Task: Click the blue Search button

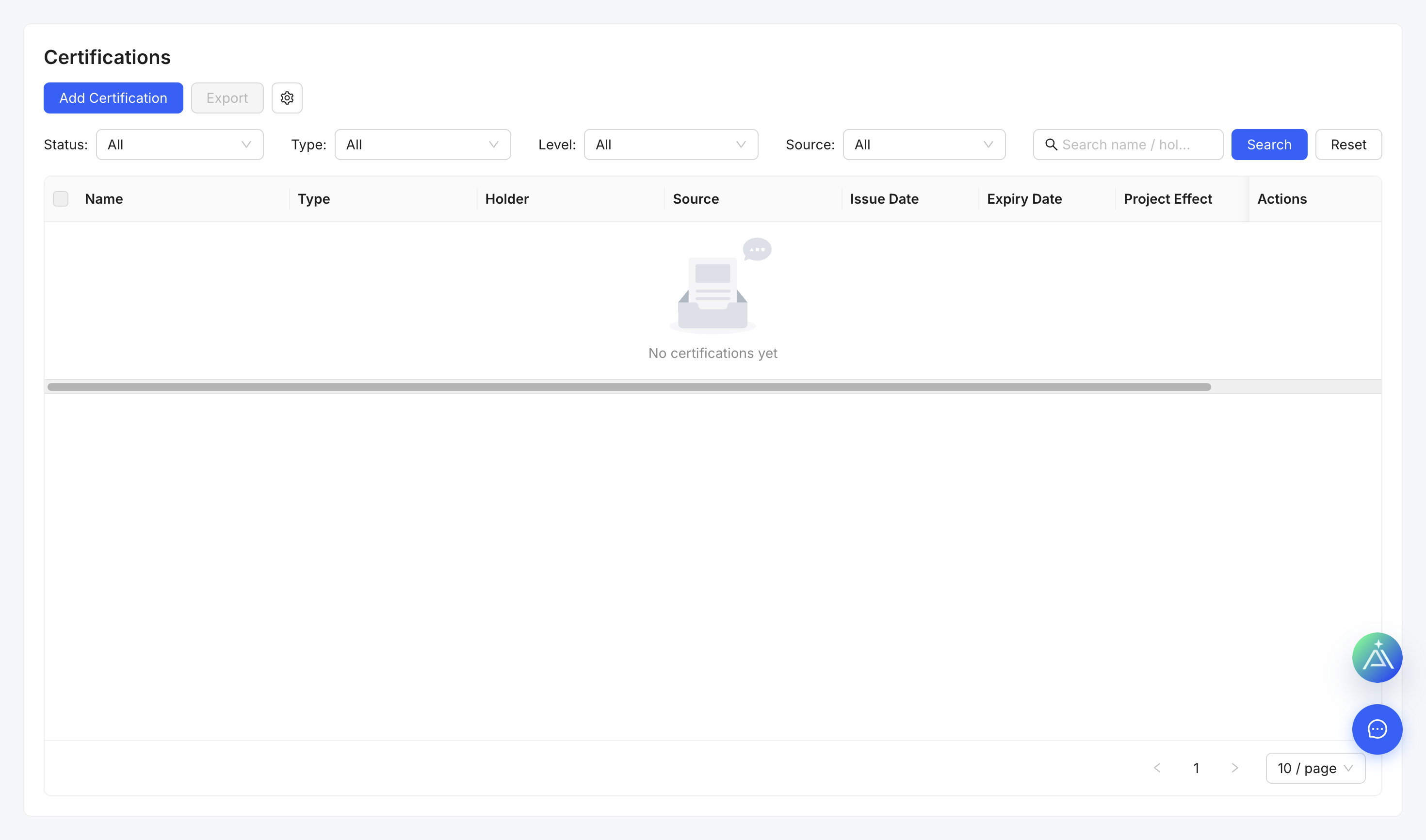Action: coord(1269,145)
